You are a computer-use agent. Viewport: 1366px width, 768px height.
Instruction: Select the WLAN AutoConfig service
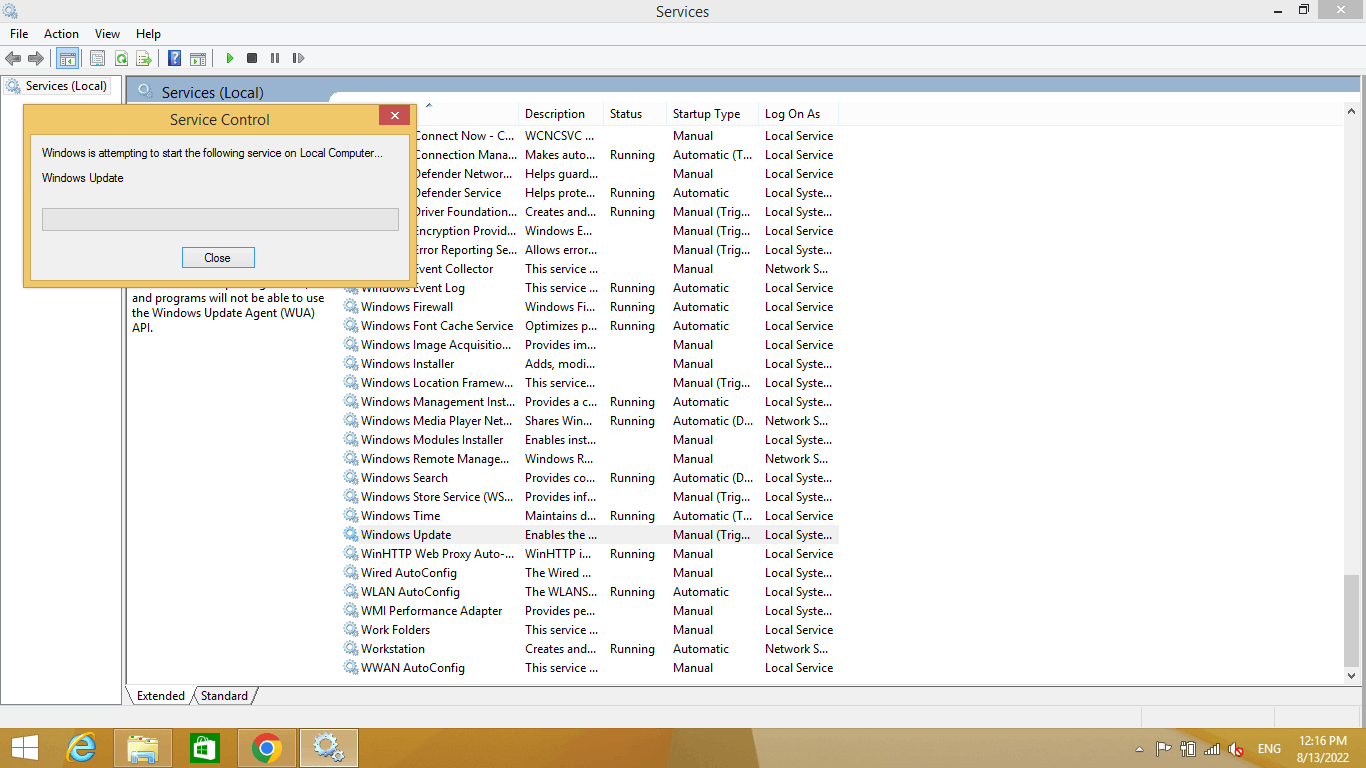[x=590, y=592]
